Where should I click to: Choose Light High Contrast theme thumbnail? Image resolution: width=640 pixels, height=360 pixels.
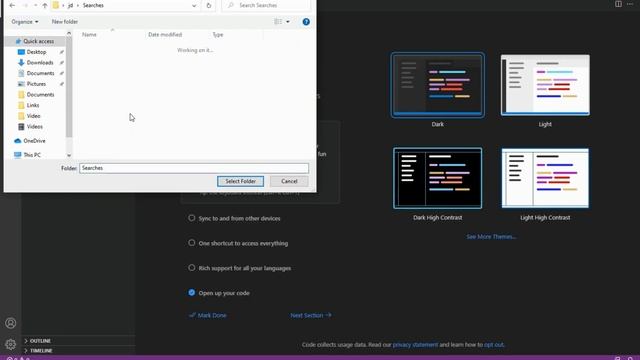point(545,178)
